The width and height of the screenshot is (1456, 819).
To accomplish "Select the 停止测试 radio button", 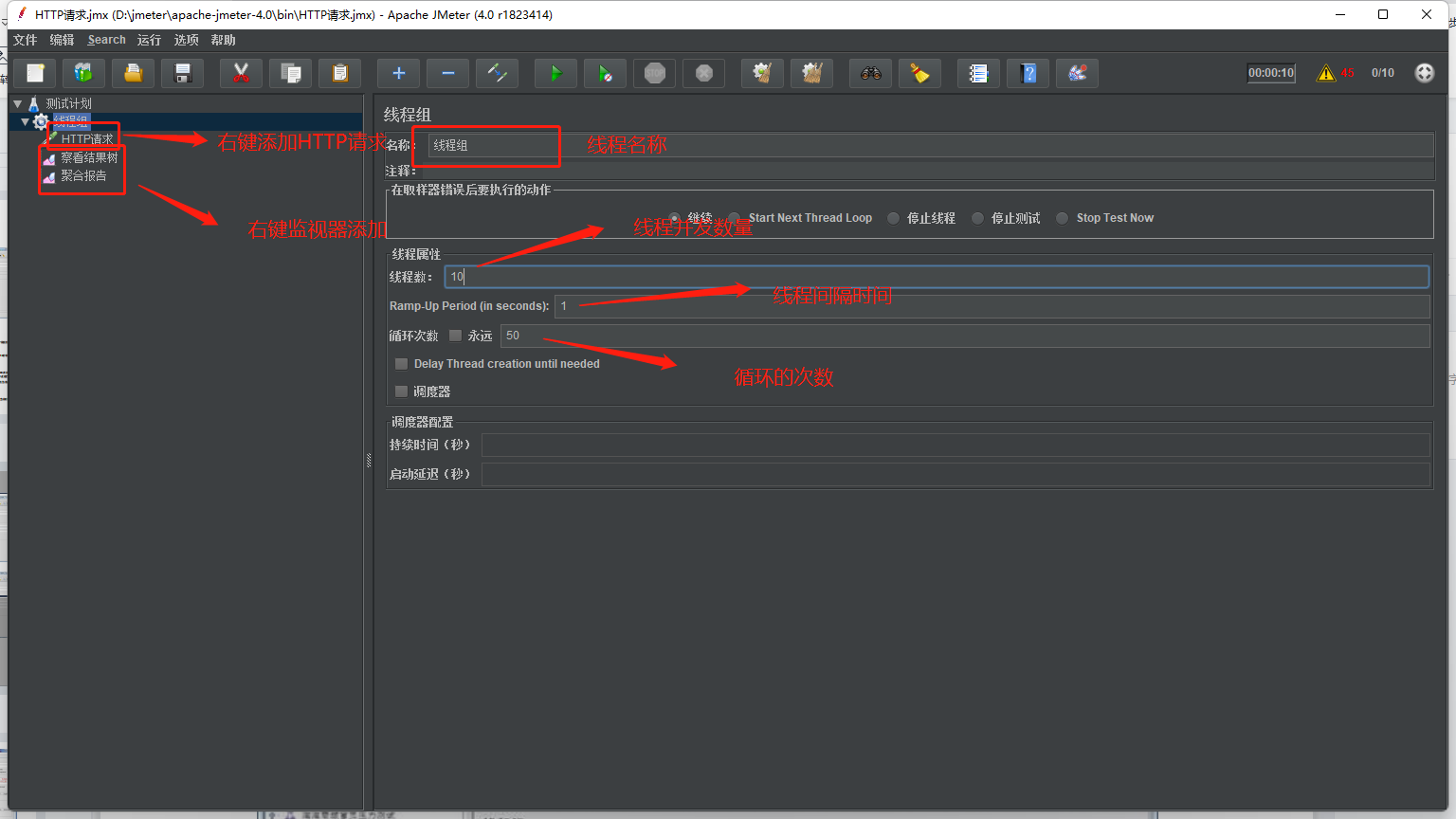I will coord(977,218).
